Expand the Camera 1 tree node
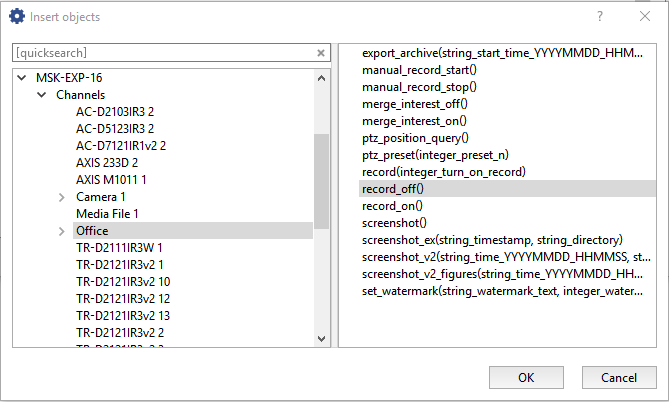The height and width of the screenshot is (402, 669). pyautogui.click(x=62, y=197)
